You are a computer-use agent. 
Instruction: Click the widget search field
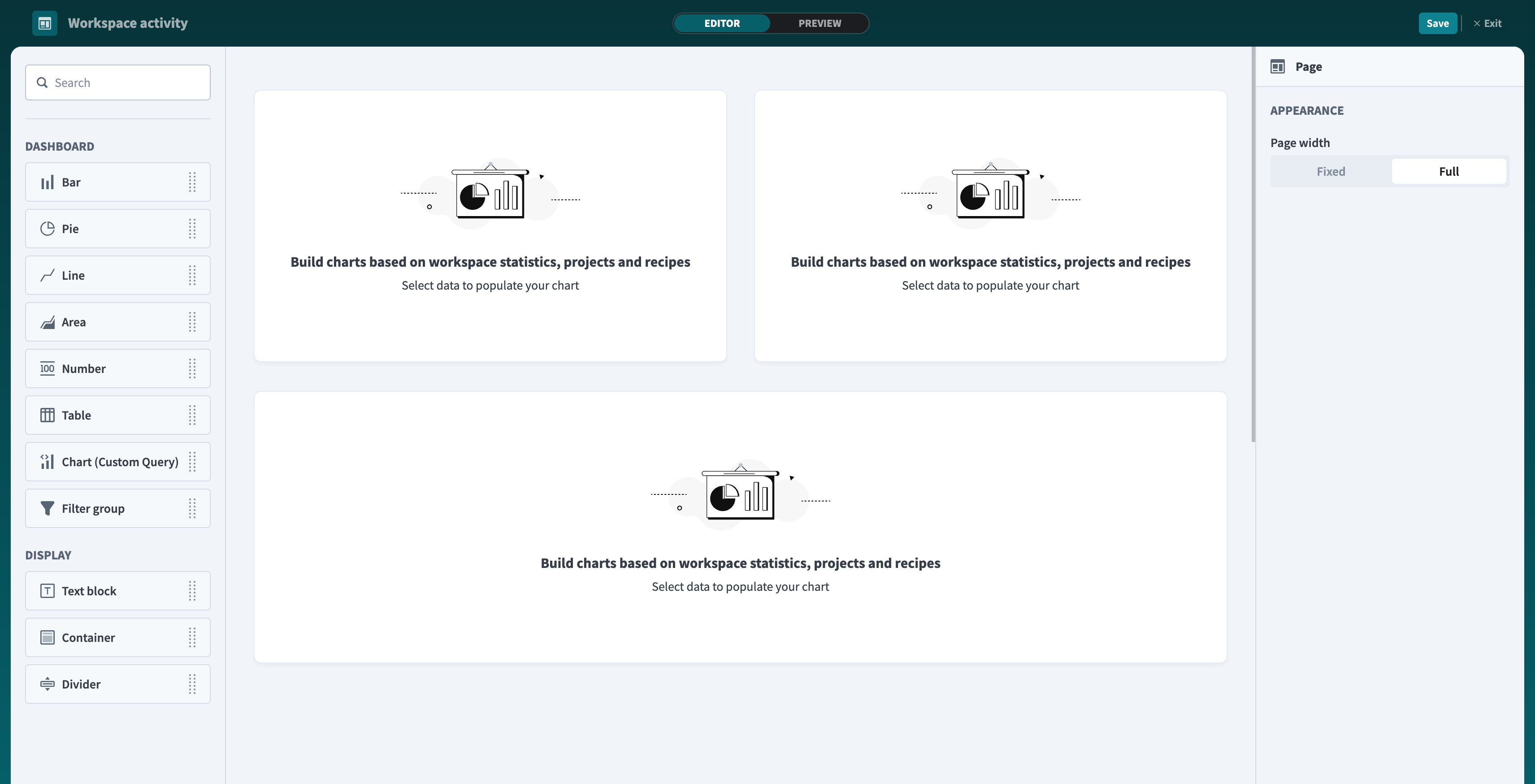pyautogui.click(x=117, y=82)
